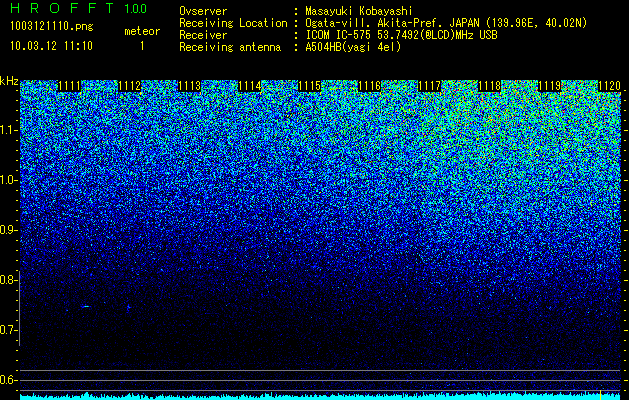Click the 0.6 frequency axis label
The image size is (629, 400).
[x=8, y=380]
